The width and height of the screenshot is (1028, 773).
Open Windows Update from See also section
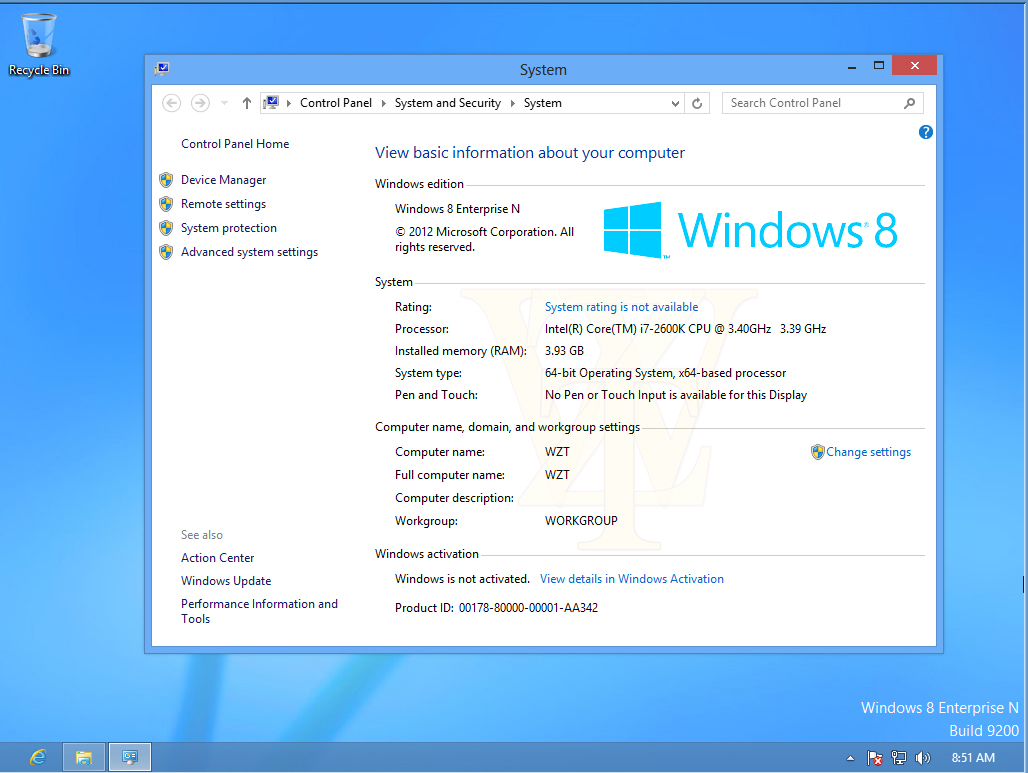[x=226, y=581]
